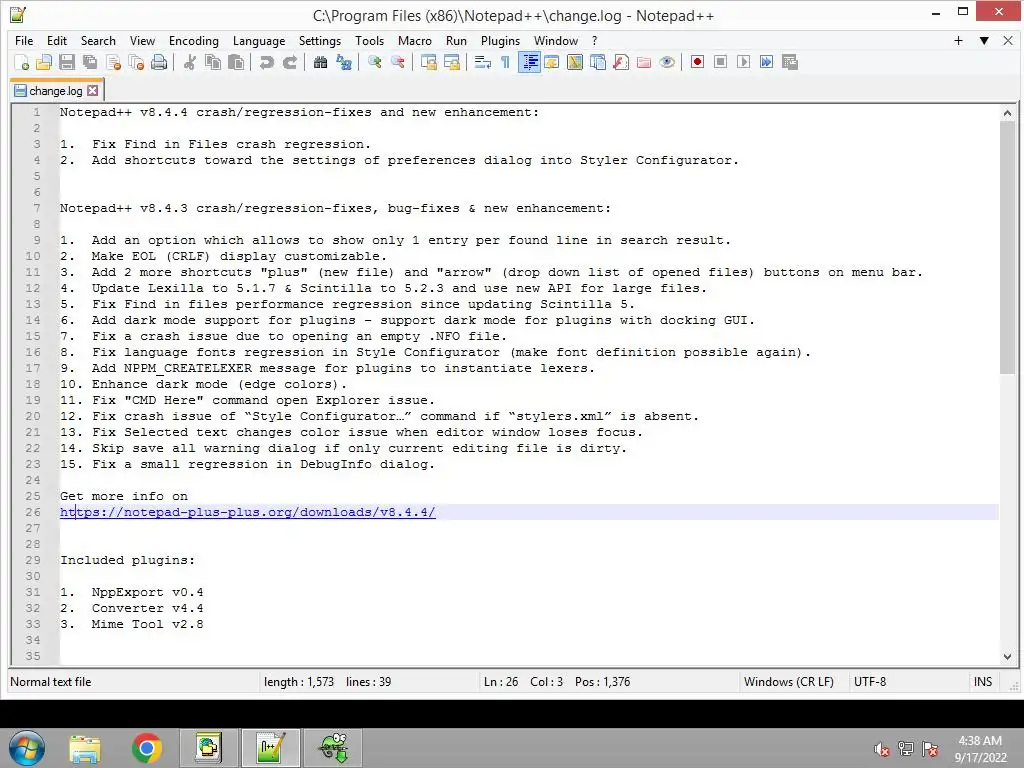This screenshot has width=1024, height=768.
Task: Toggle synchronize horizontal scrolling
Action: tap(451, 62)
